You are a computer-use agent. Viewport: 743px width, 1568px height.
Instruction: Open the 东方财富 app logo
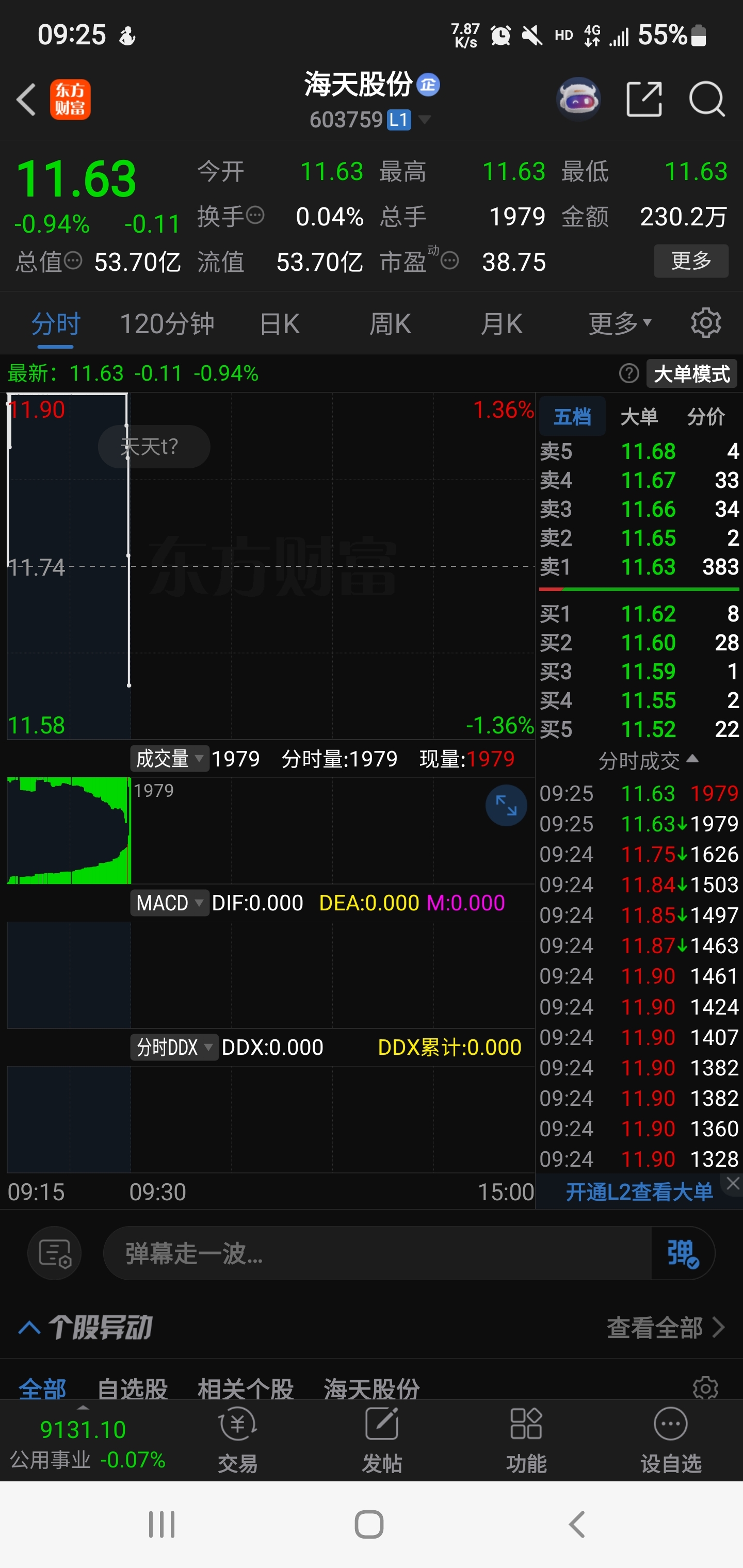[x=70, y=99]
